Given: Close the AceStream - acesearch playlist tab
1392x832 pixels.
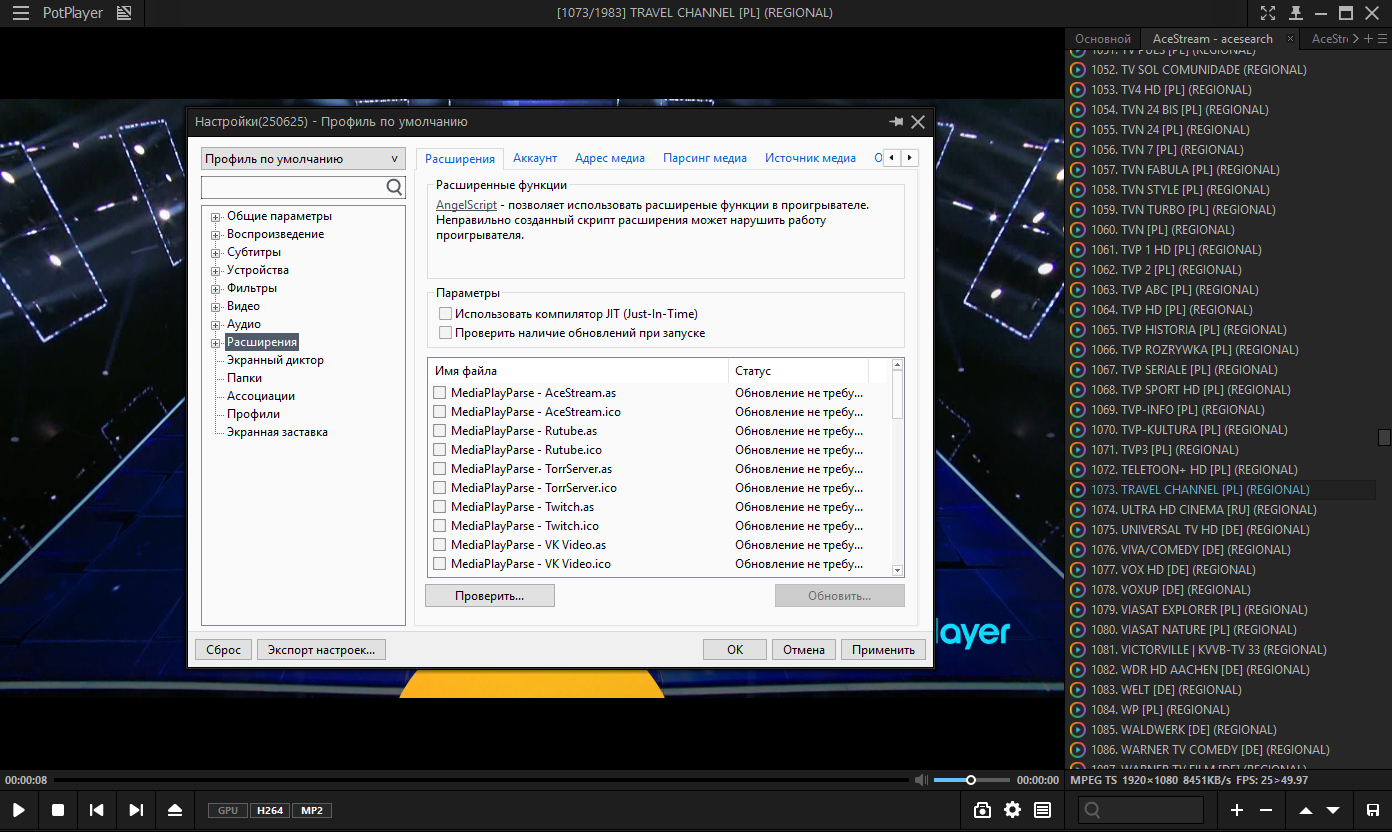Looking at the screenshot, I should coord(1290,39).
